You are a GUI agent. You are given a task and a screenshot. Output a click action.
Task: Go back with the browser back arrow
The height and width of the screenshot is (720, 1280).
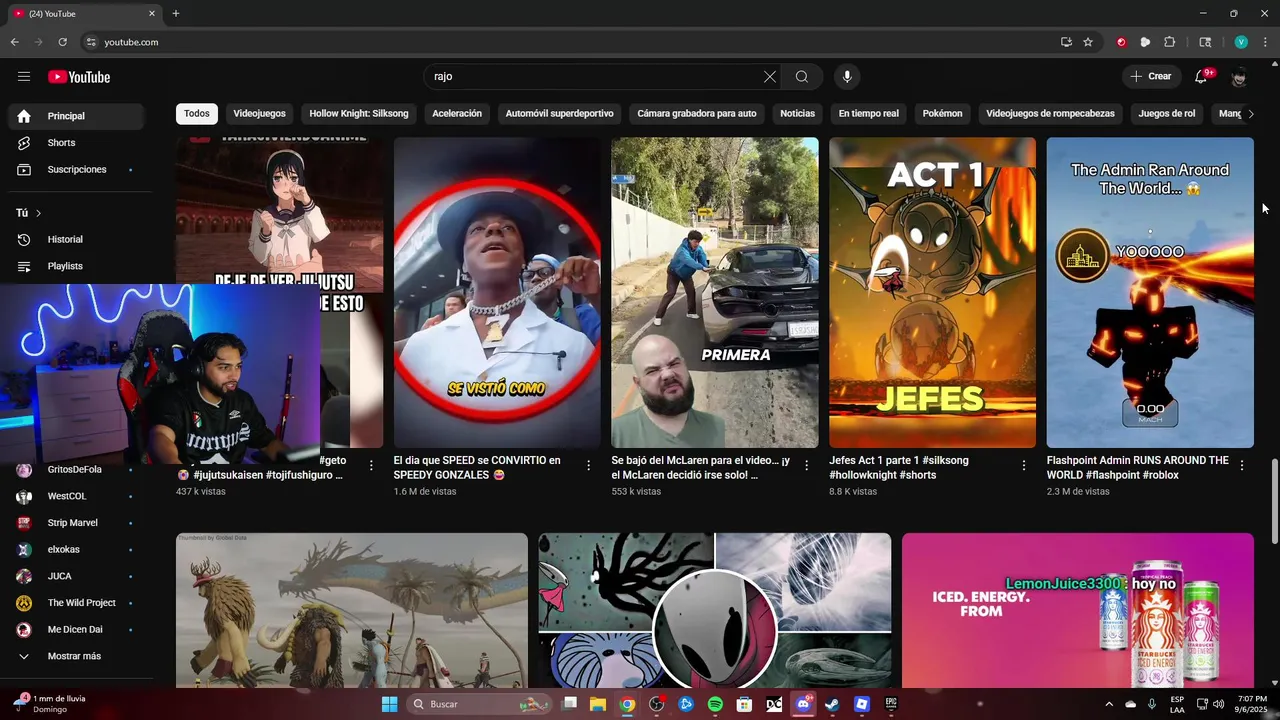(x=14, y=42)
